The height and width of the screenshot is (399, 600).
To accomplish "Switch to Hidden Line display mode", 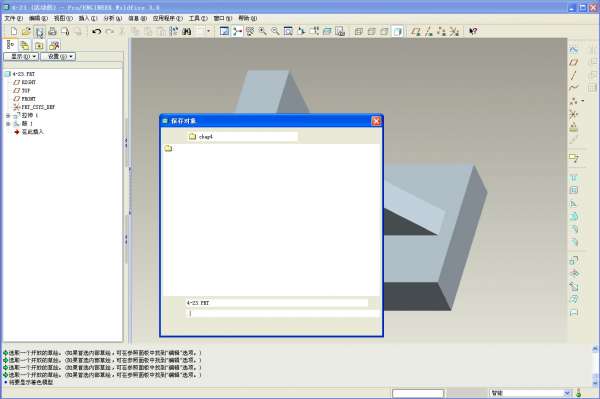I will click(x=372, y=31).
